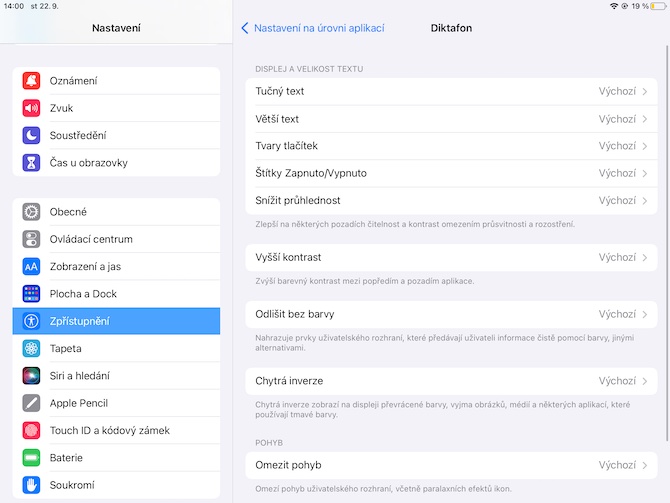This screenshot has width=670, height=503.
Task: Tap the Baterie battery icon
Action: point(31,458)
